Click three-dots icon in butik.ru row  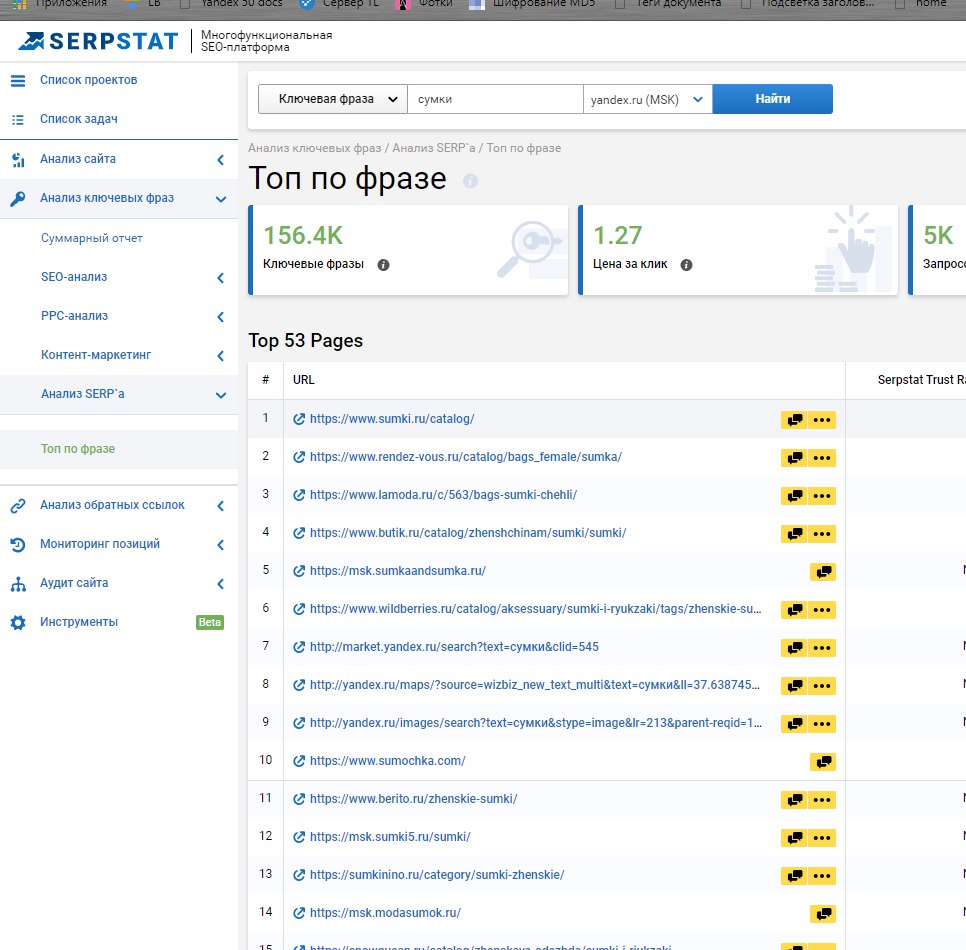coord(822,534)
